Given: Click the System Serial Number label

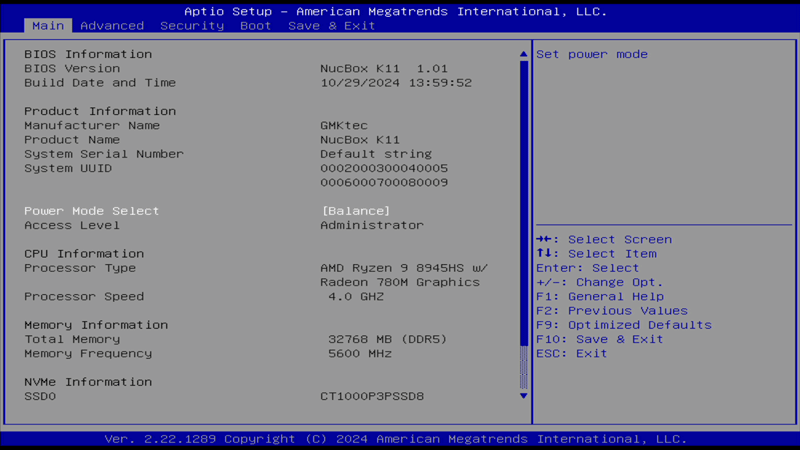Looking at the screenshot, I should tap(104, 154).
